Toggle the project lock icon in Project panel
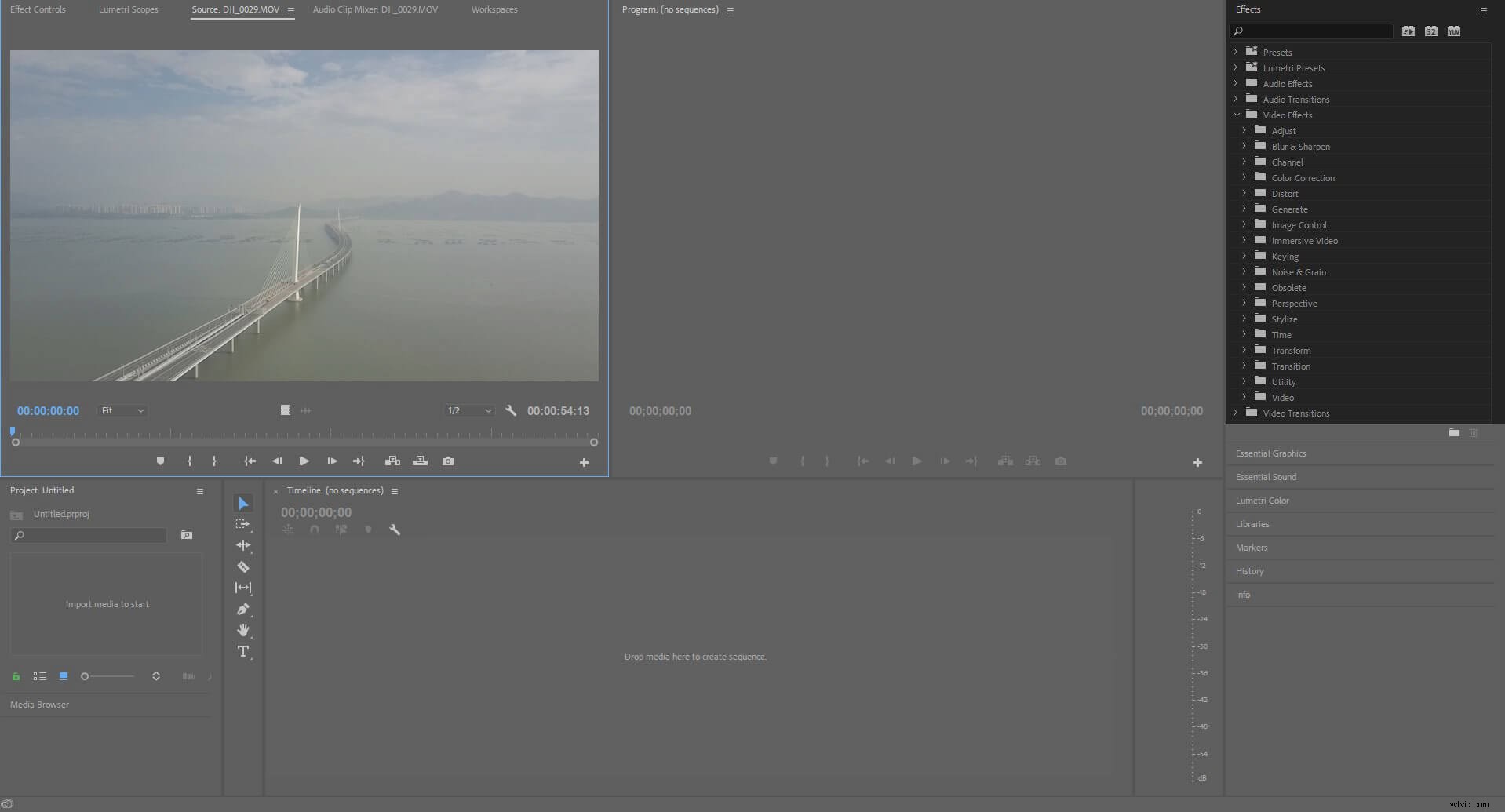The width and height of the screenshot is (1505, 812). pos(16,675)
